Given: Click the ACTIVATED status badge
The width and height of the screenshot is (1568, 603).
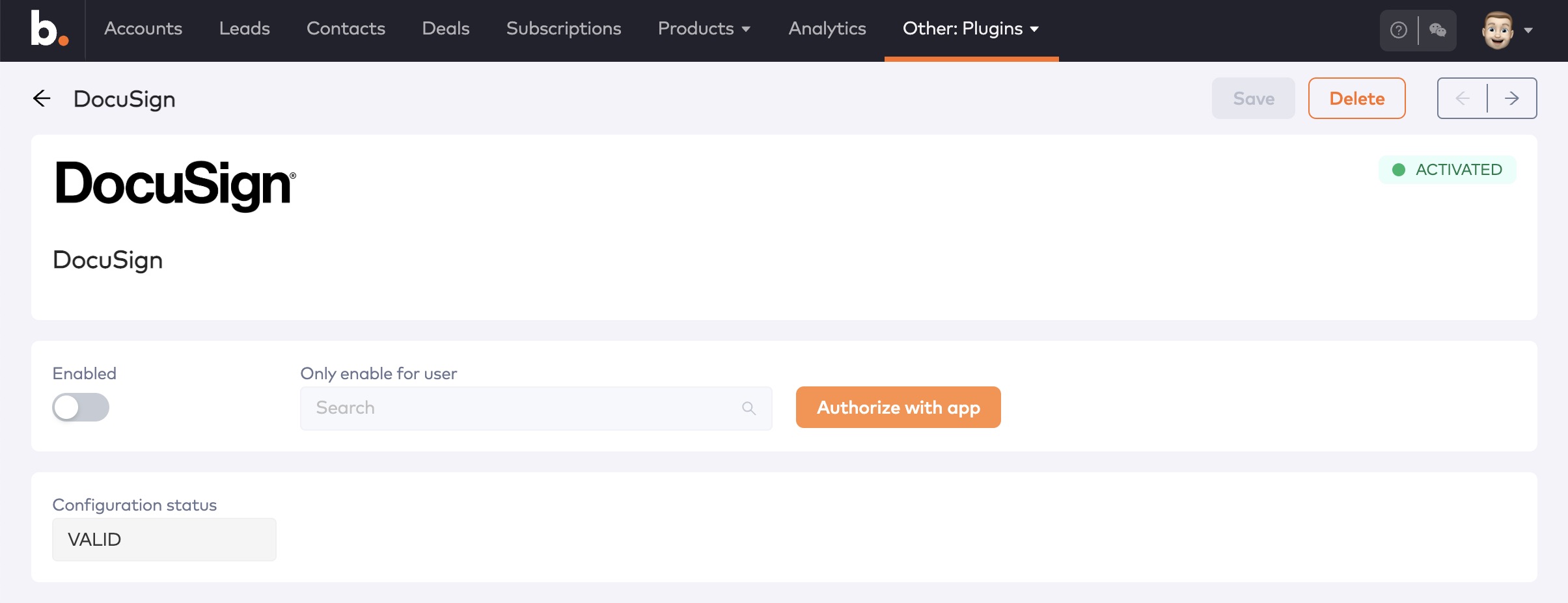Looking at the screenshot, I should pos(1447,170).
